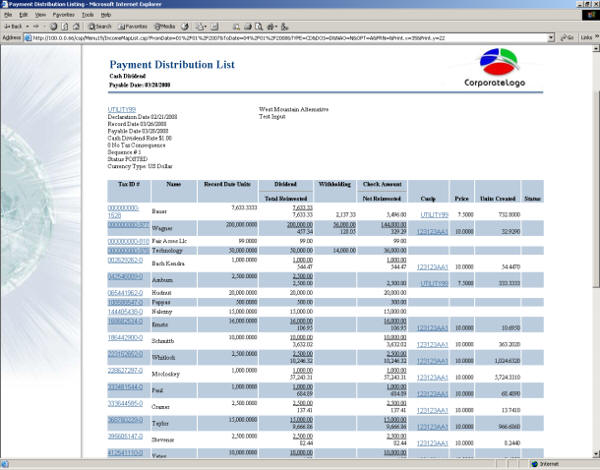Open the 123123AA1 Cusip link in Cramer row

[x=432, y=411]
